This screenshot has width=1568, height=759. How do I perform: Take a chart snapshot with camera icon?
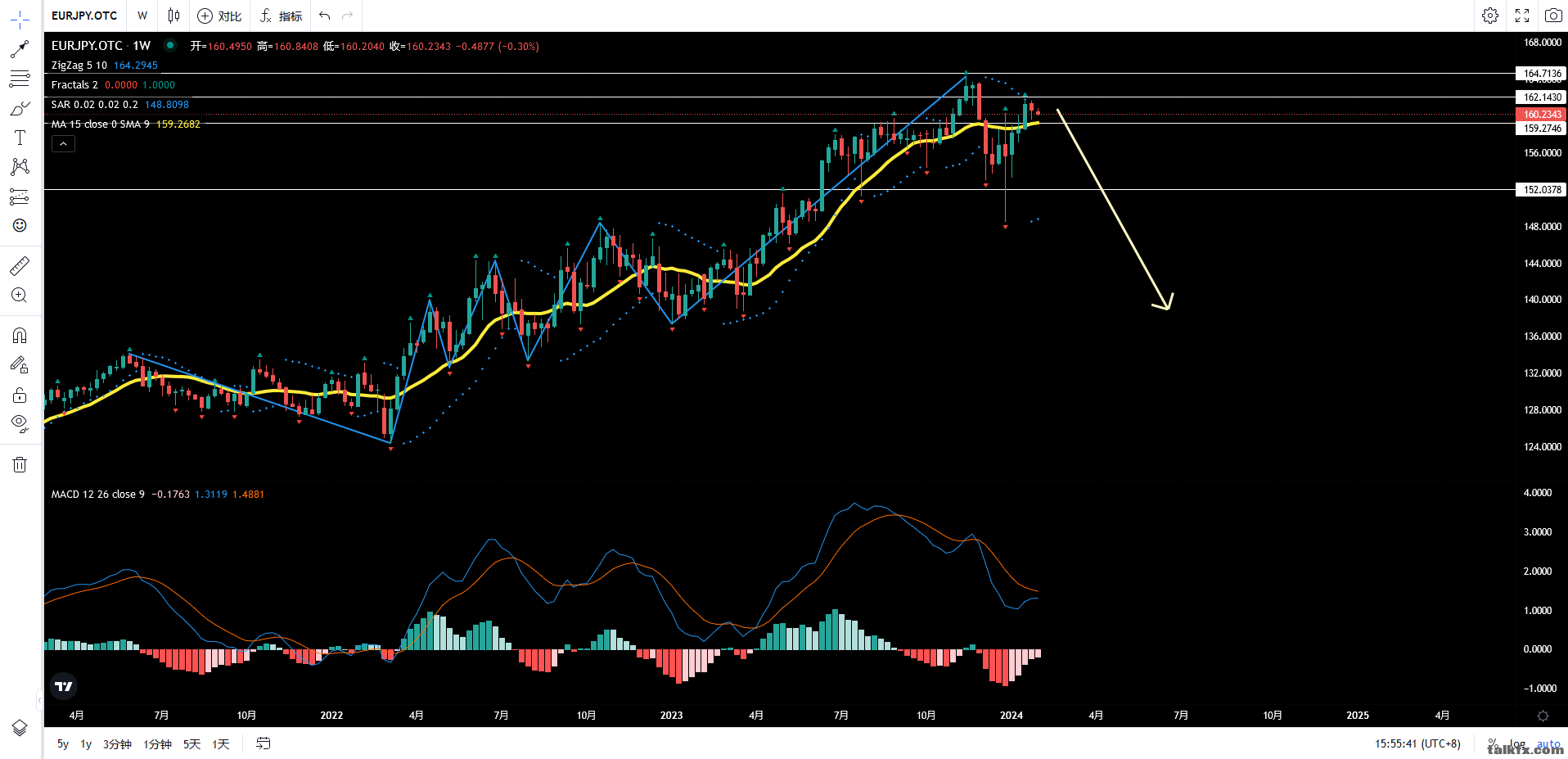(x=1552, y=16)
